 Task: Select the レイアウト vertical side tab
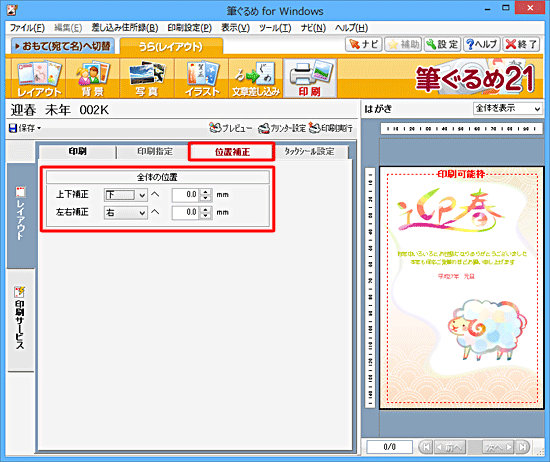(x=20, y=215)
